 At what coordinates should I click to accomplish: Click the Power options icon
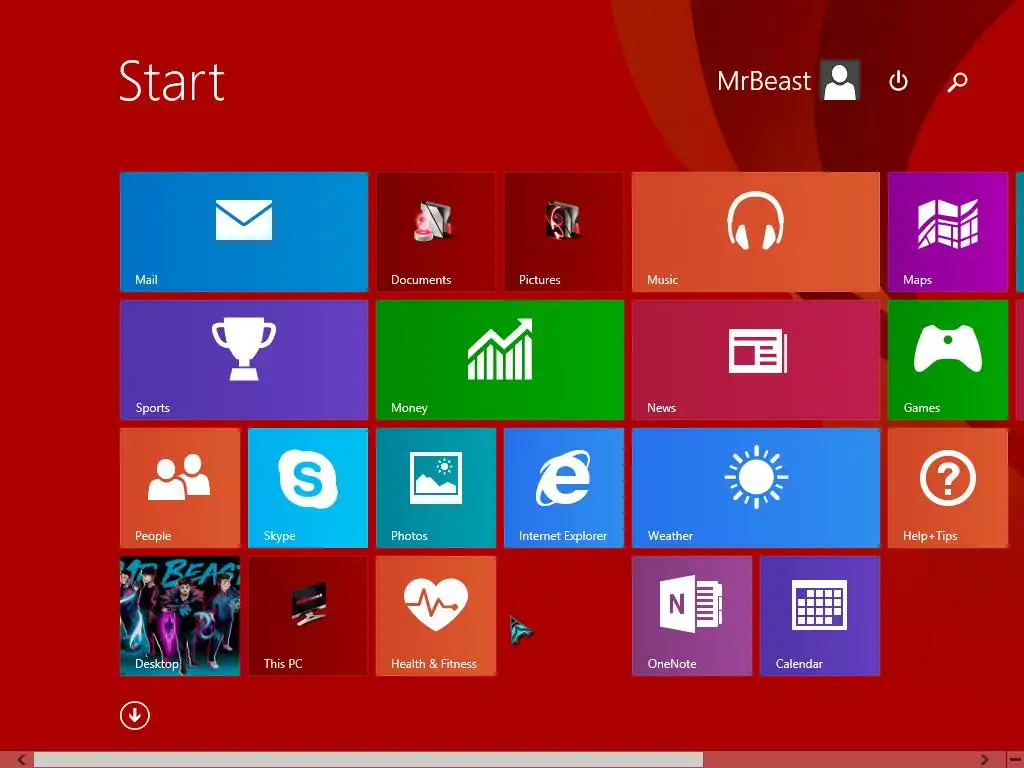pyautogui.click(x=899, y=81)
